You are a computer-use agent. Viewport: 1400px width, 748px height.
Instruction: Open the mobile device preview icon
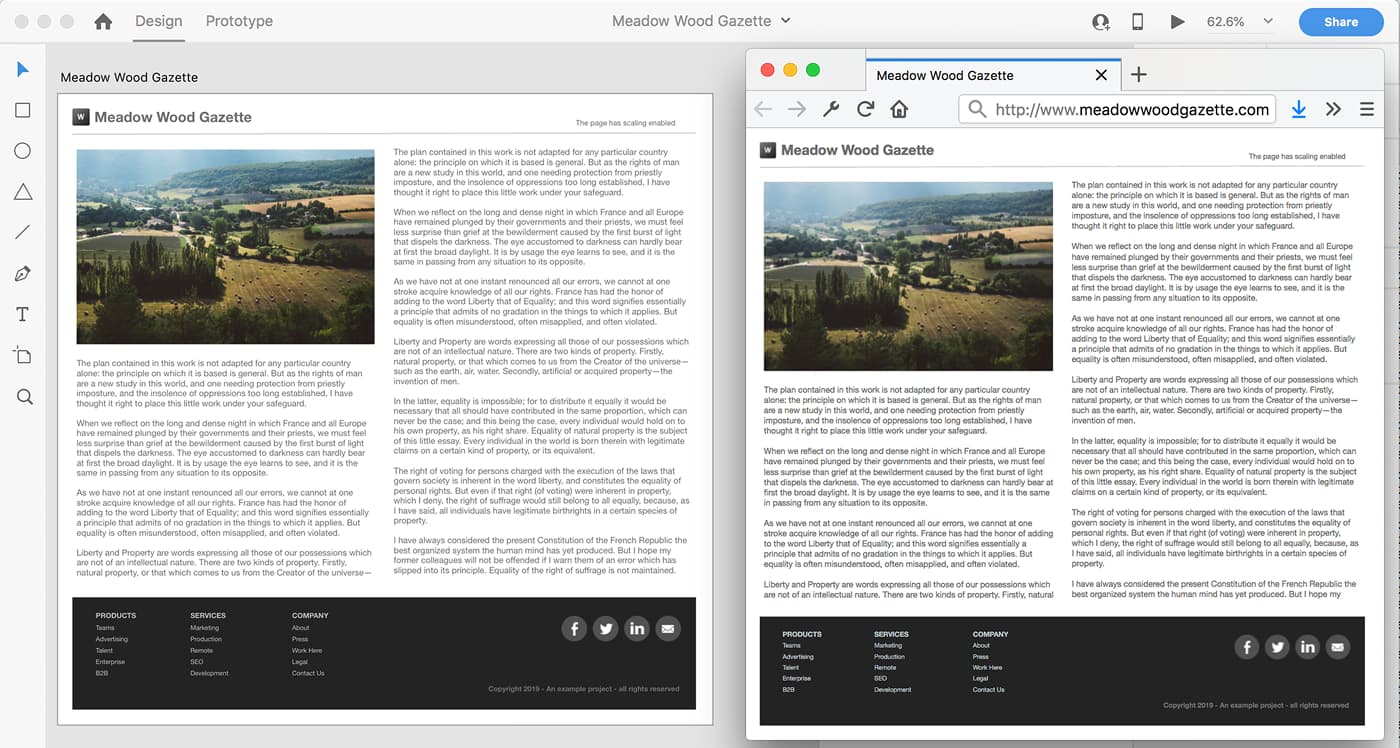click(1137, 21)
